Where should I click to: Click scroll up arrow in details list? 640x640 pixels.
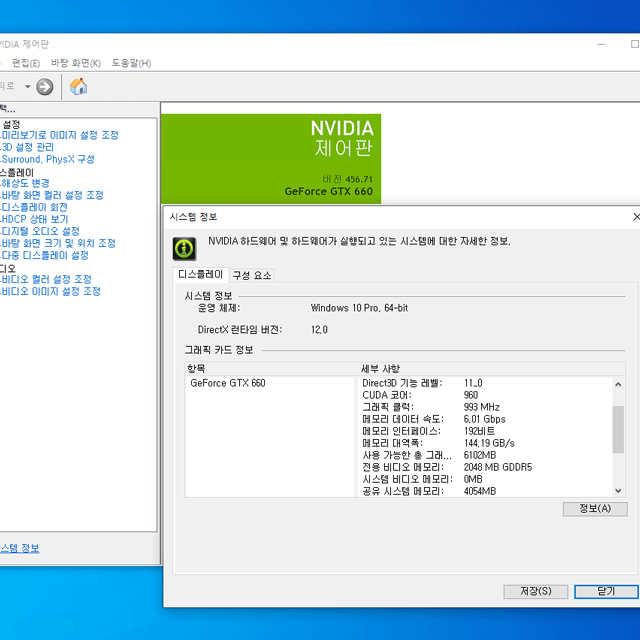[618, 384]
